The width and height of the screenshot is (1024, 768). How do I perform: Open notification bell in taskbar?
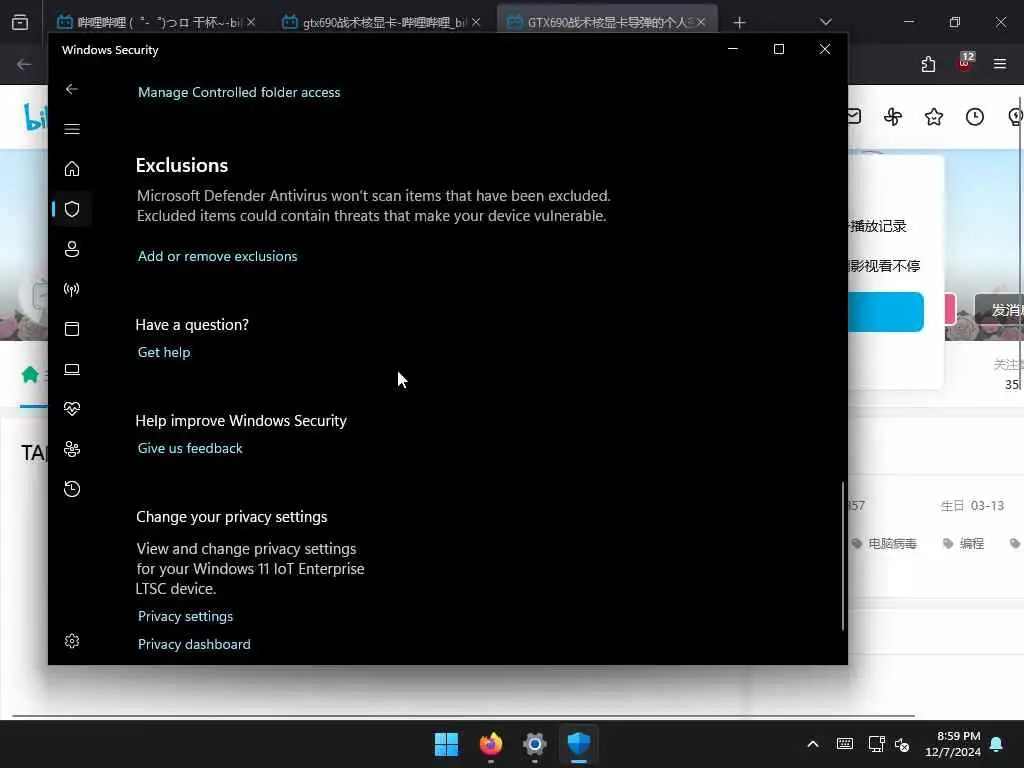[997, 744]
